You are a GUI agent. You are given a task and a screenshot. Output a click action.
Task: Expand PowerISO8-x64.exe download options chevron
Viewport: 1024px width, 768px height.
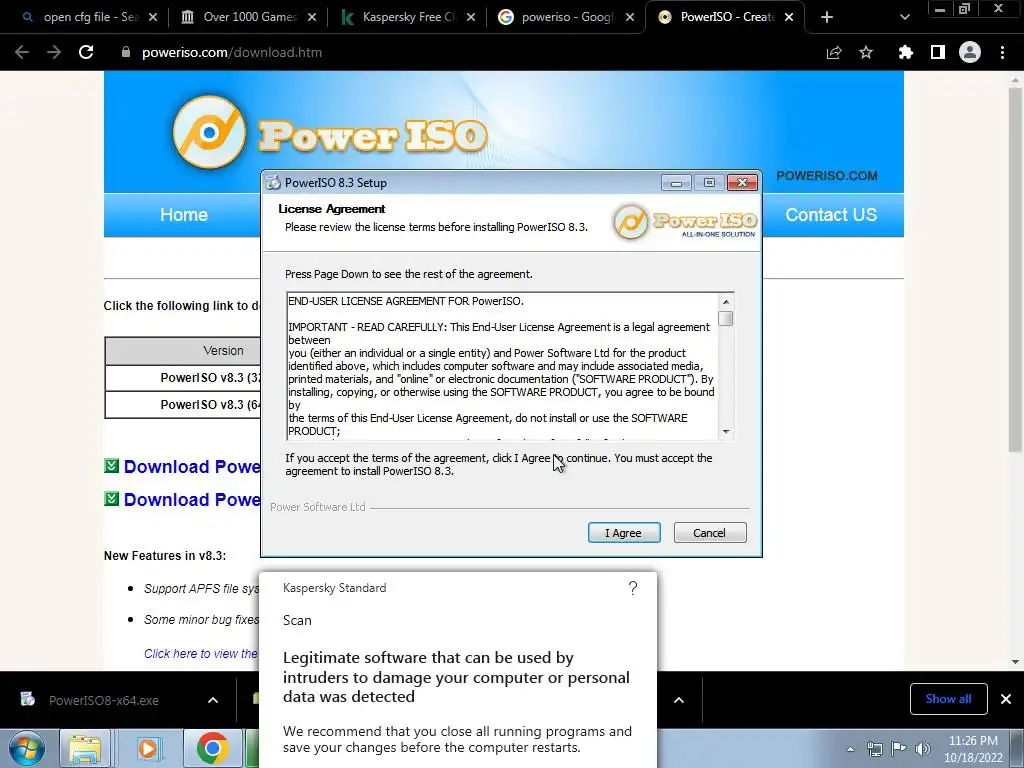pos(213,700)
